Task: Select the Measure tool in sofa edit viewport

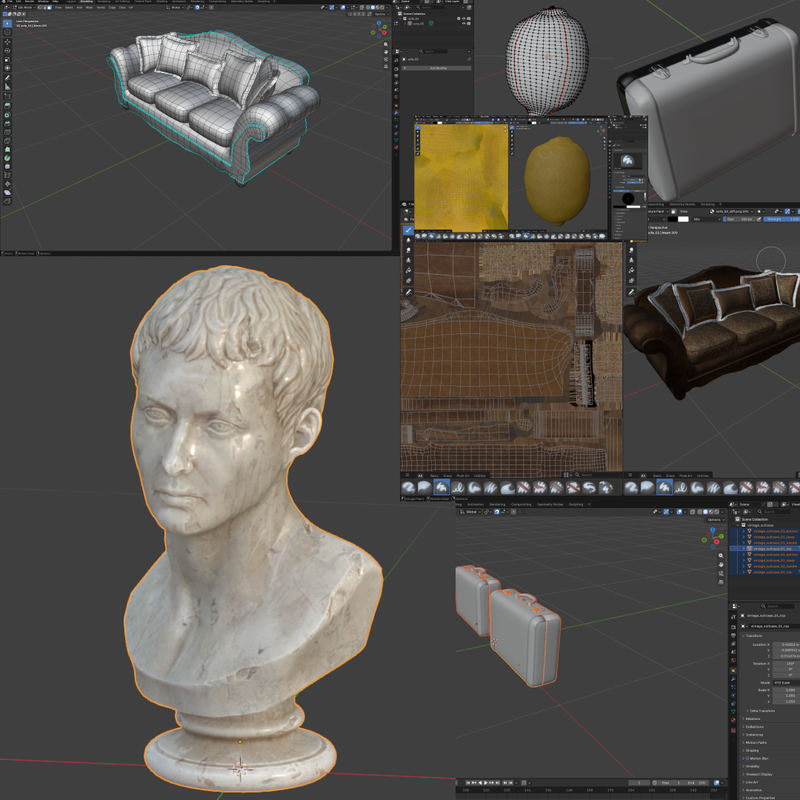Action: 7,87
